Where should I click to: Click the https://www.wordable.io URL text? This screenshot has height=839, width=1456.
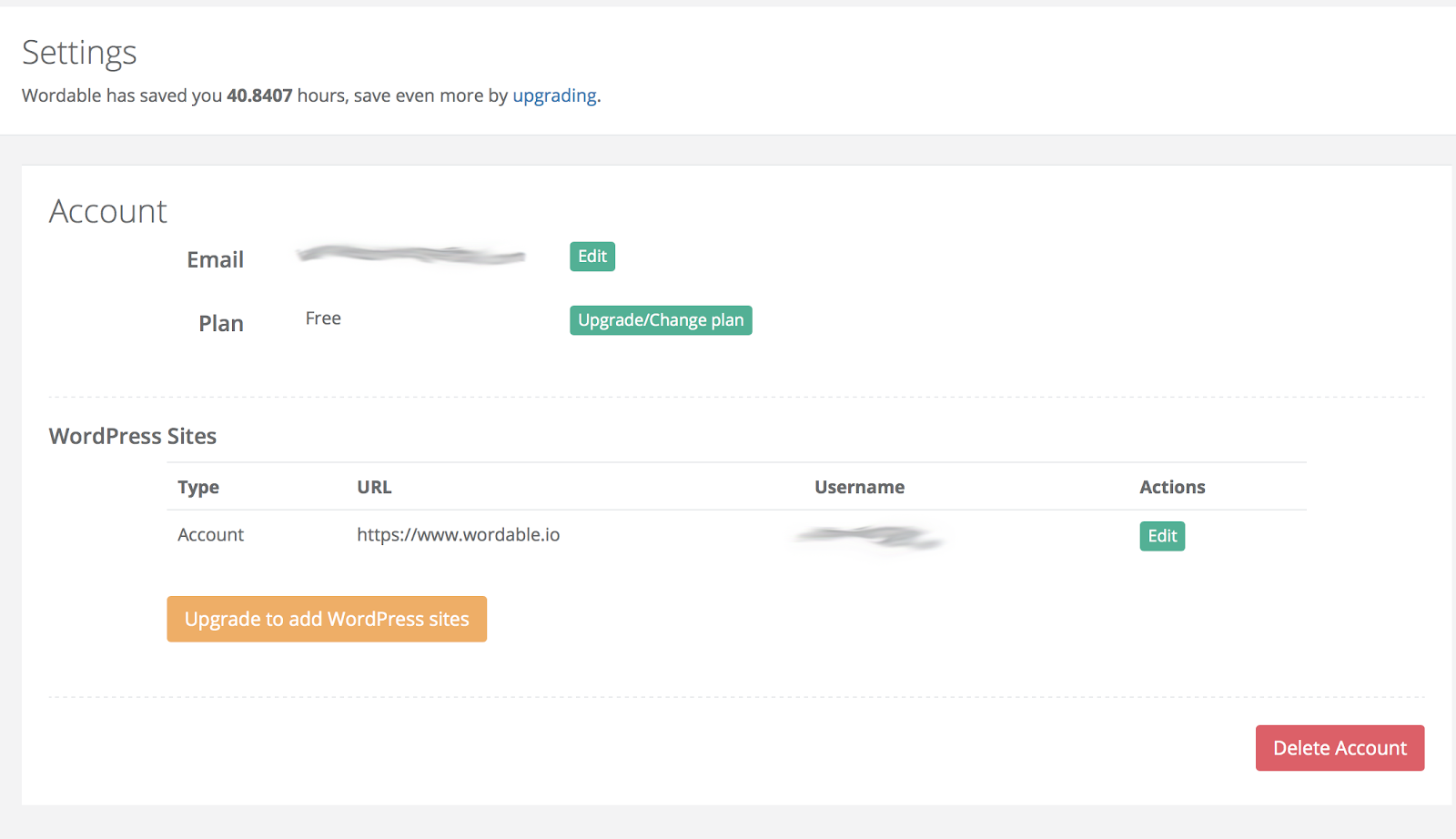click(458, 535)
